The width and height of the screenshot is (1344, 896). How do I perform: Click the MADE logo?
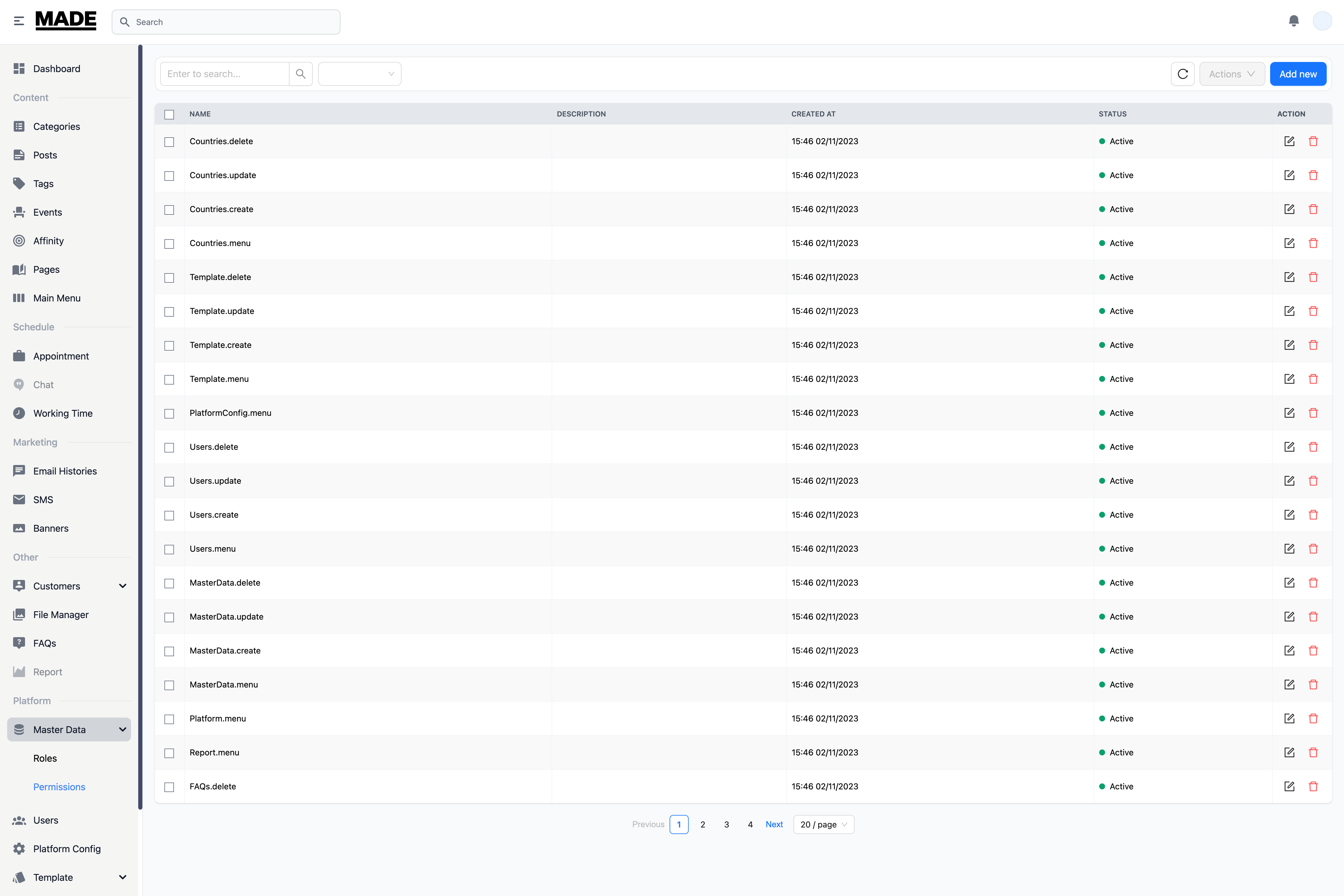click(66, 21)
